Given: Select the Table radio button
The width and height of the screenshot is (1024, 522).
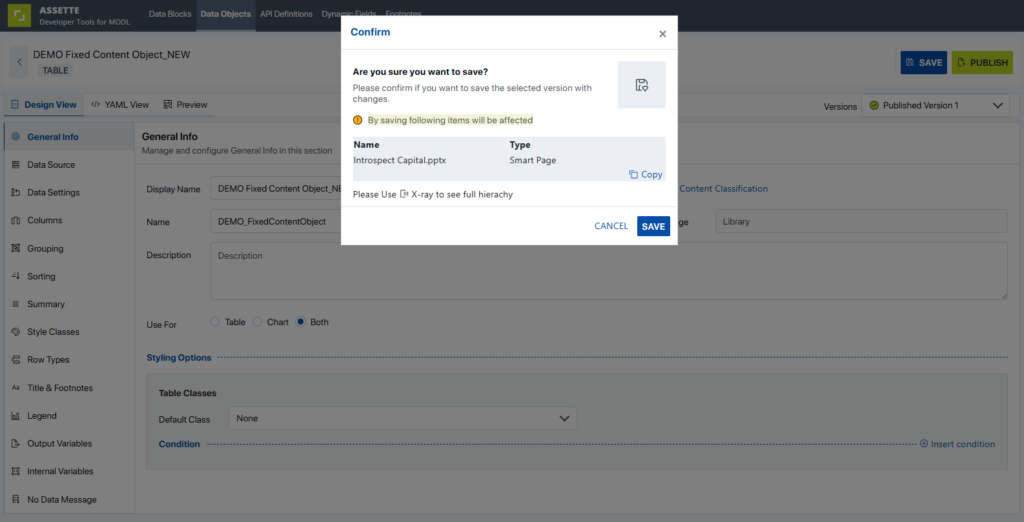Looking at the screenshot, I should point(216,322).
